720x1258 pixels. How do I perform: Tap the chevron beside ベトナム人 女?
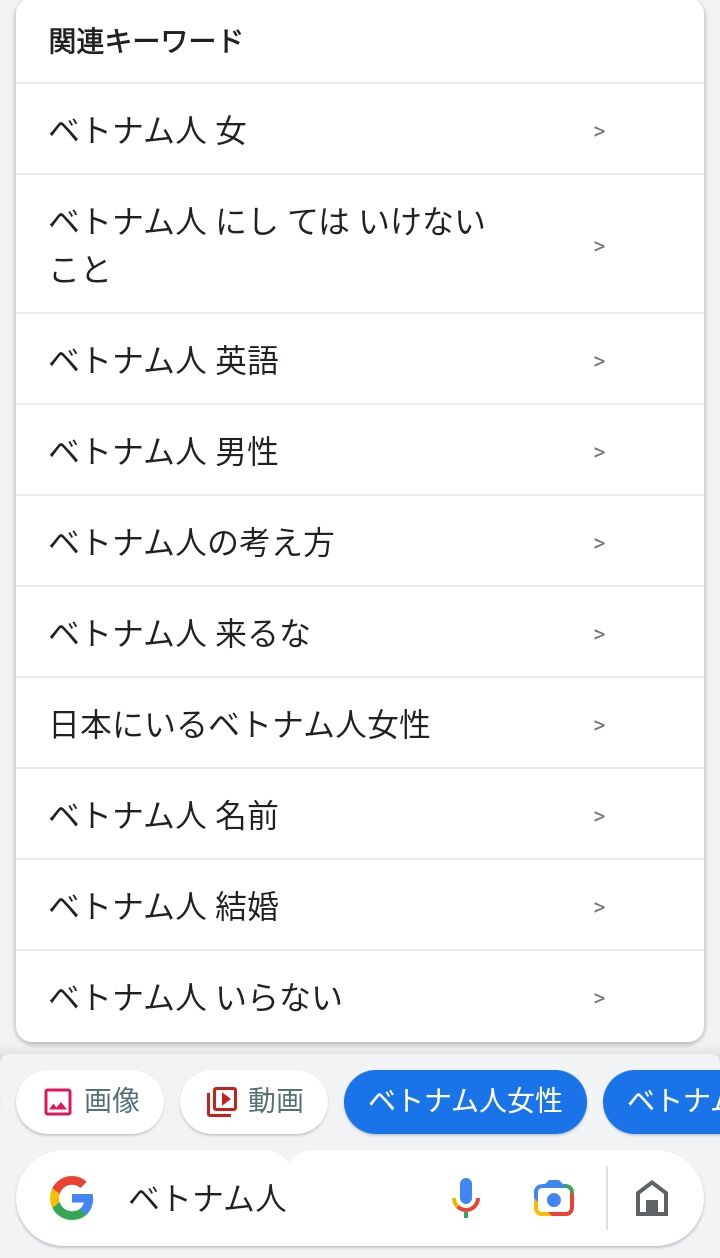(599, 131)
